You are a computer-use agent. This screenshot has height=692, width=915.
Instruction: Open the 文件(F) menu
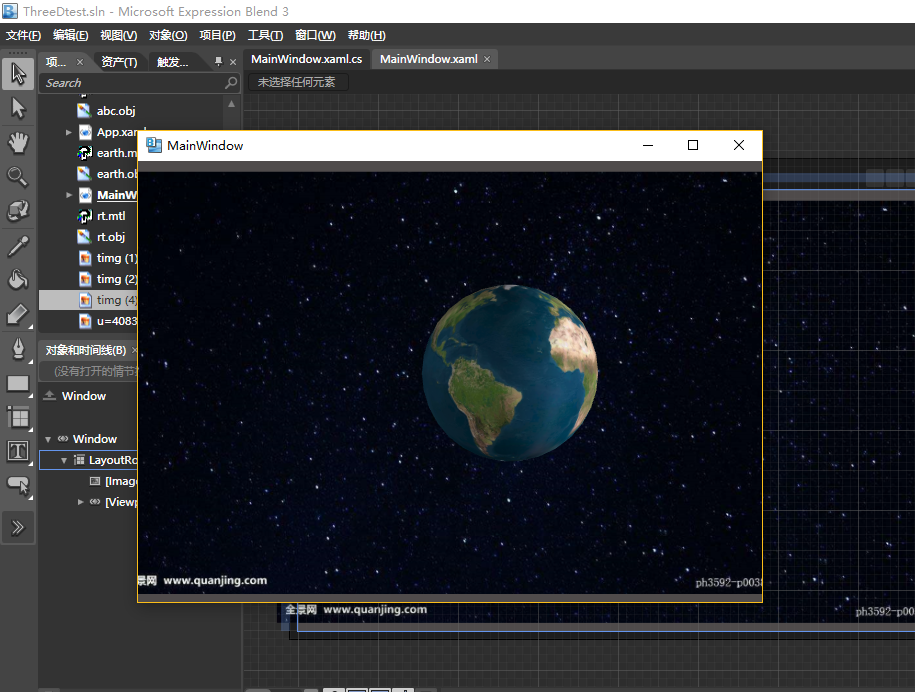23,35
